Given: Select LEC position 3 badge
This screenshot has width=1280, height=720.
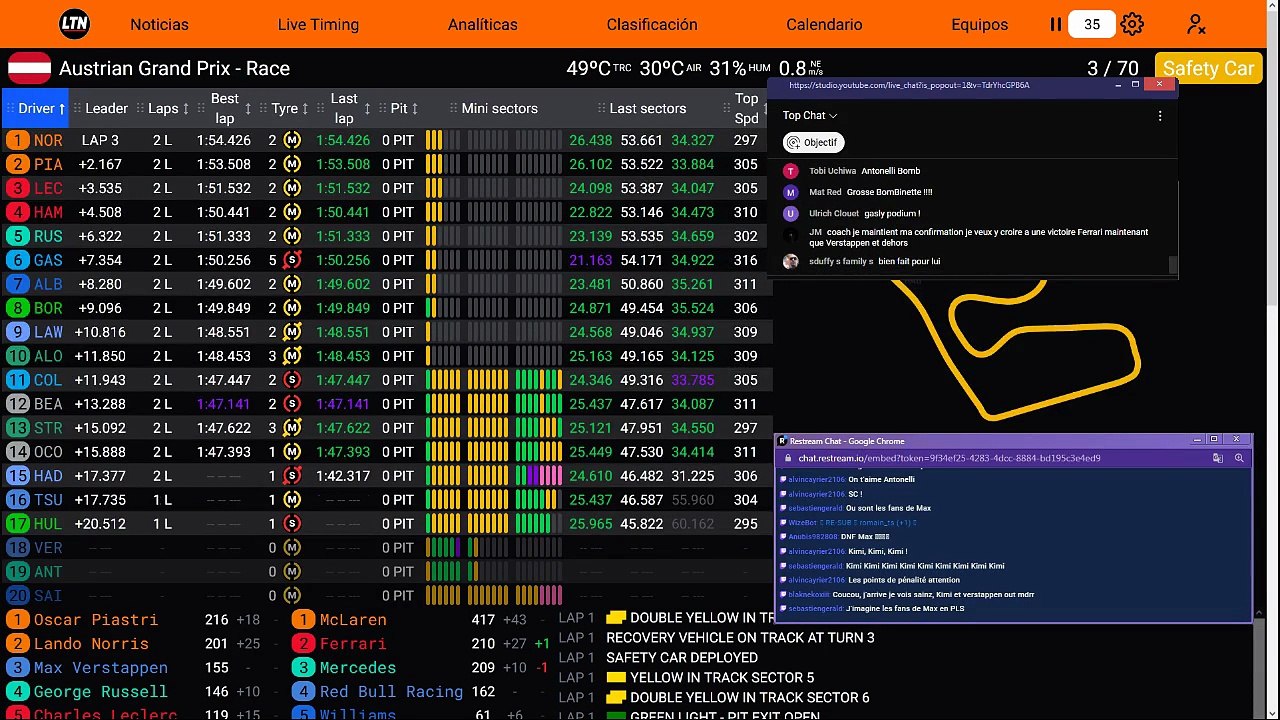Looking at the screenshot, I should [17, 188].
